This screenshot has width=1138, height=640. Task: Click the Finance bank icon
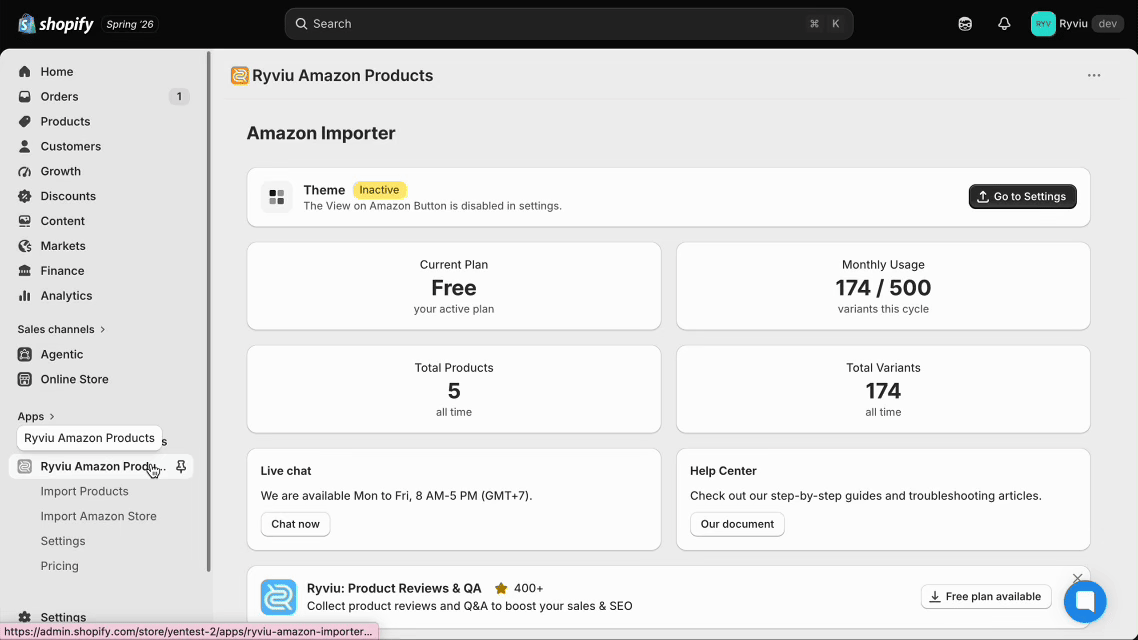click(25, 271)
